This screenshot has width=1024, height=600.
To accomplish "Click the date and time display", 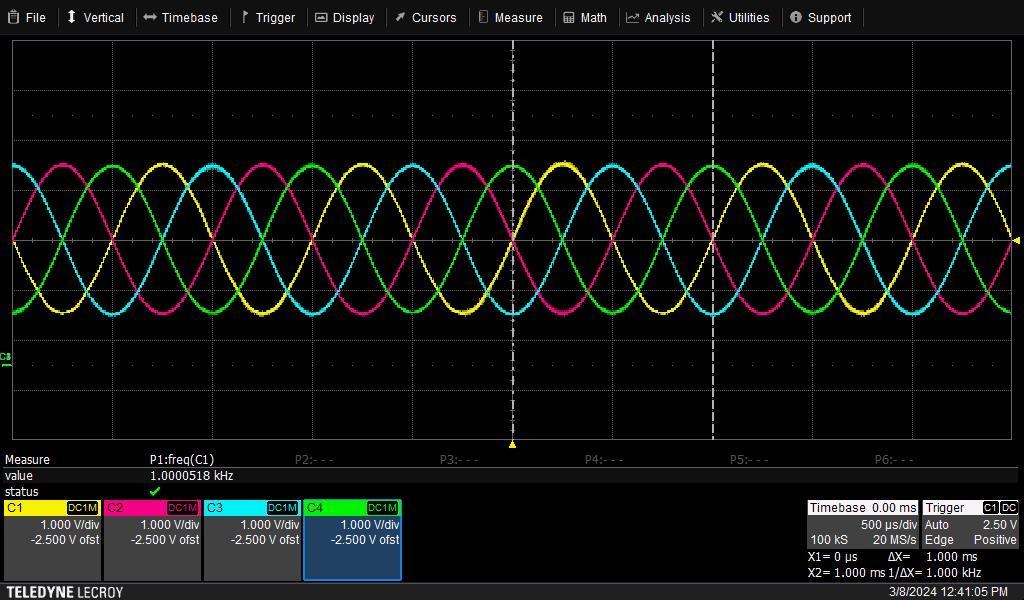I will point(948,592).
